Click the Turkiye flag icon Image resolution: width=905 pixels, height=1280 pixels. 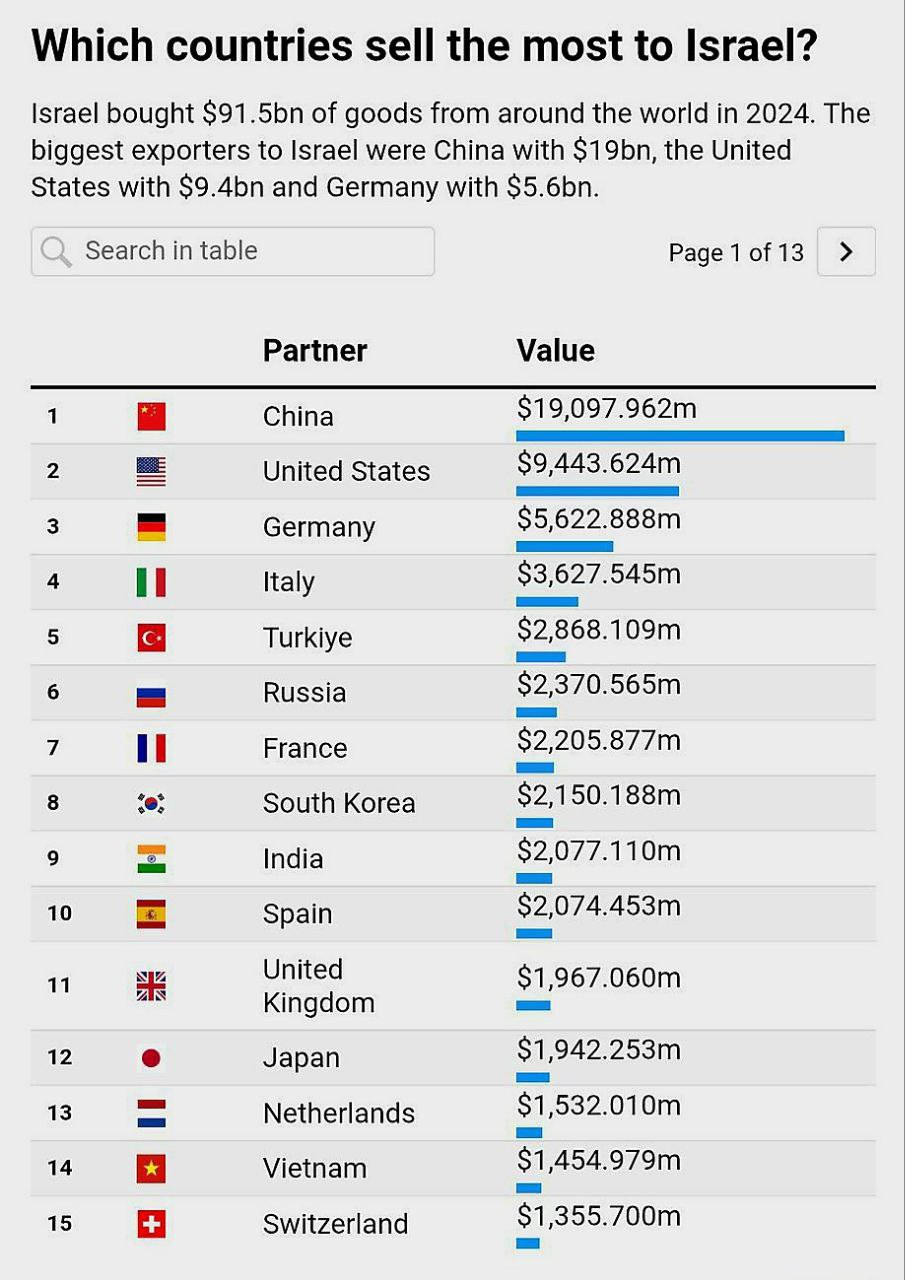pyautogui.click(x=151, y=637)
